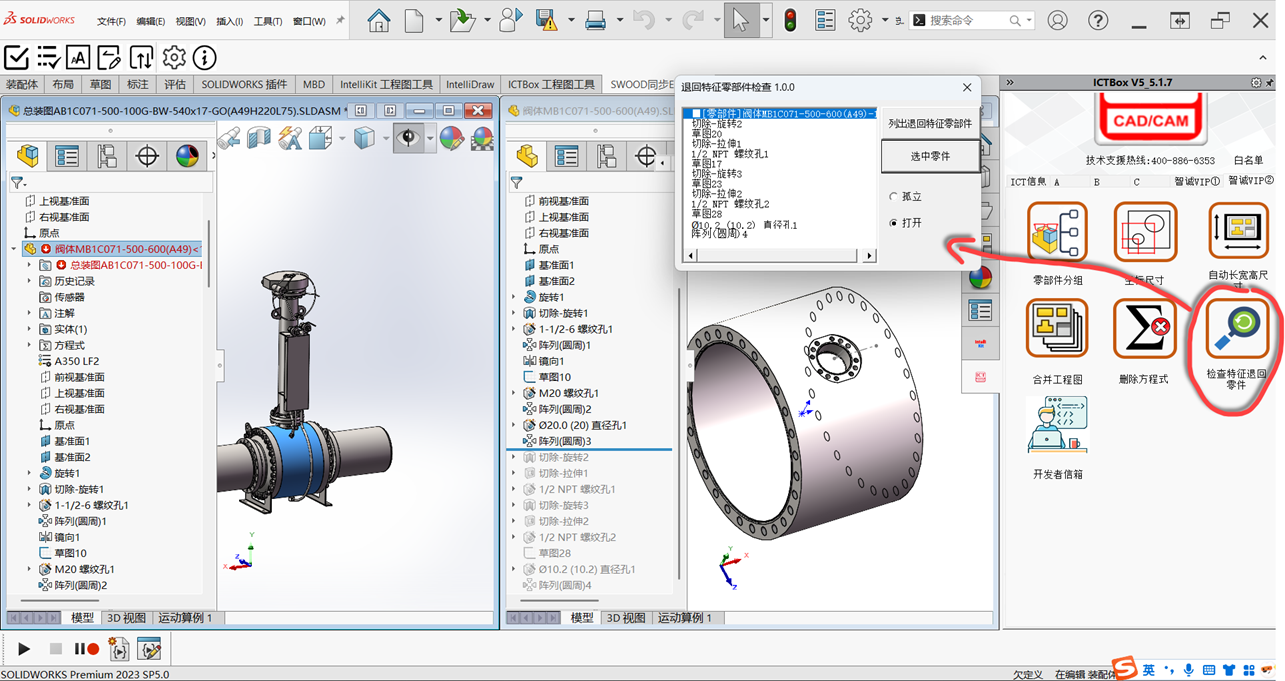Image resolution: width=1285 pixels, height=681 pixels.
Task: Click the Home icon in top toolbar
Action: [378, 20]
